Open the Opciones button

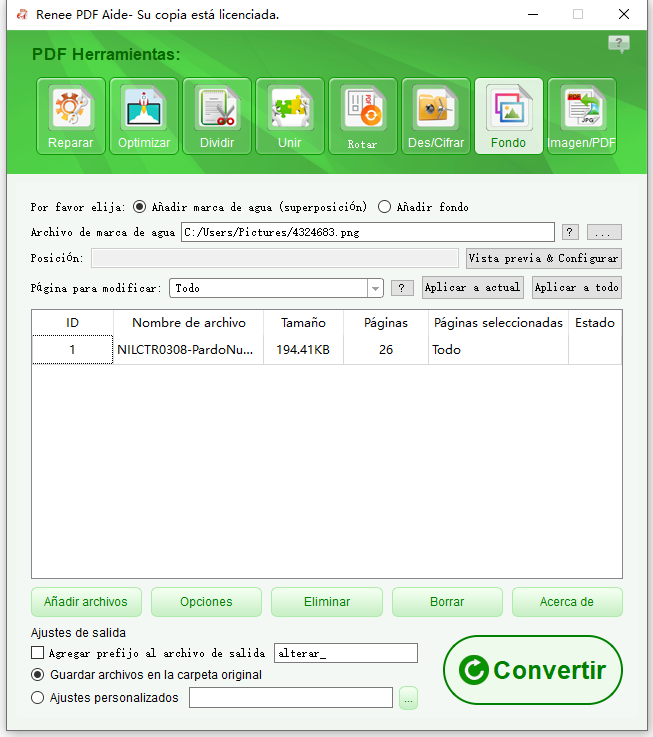206,602
